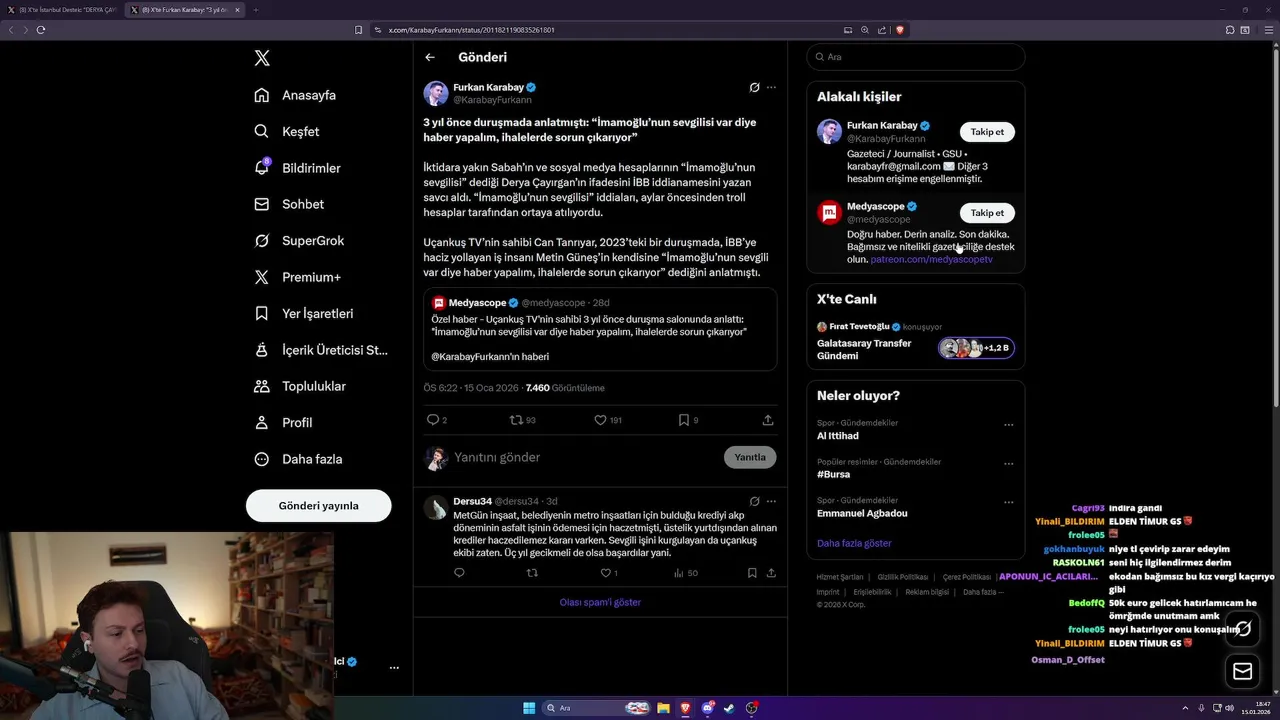Follow Medyascope with Takip et
The height and width of the screenshot is (720, 1280).
pos(987,213)
